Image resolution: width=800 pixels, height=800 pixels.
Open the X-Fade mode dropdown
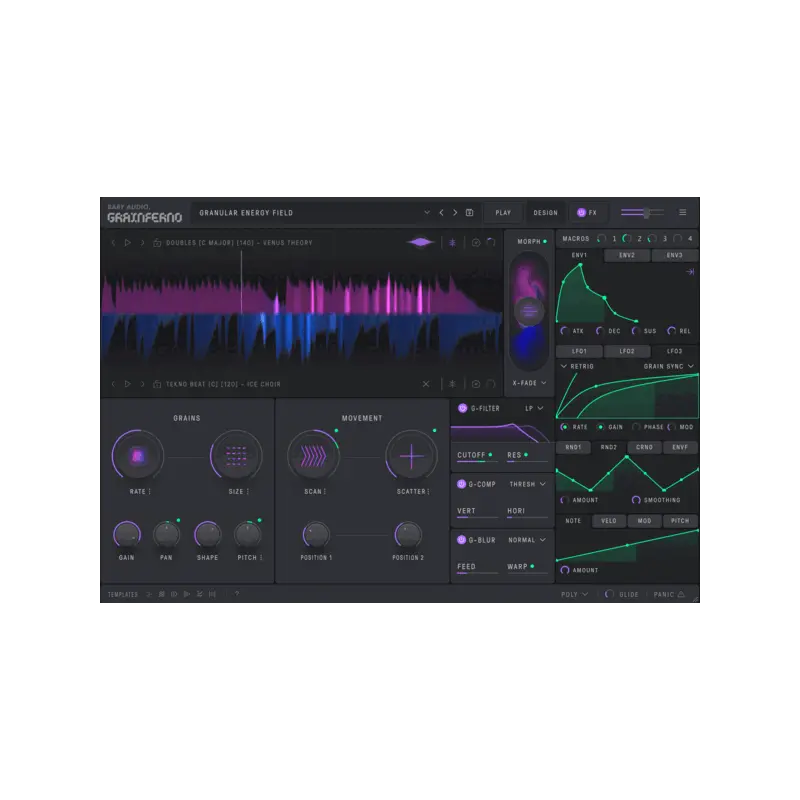[x=530, y=383]
